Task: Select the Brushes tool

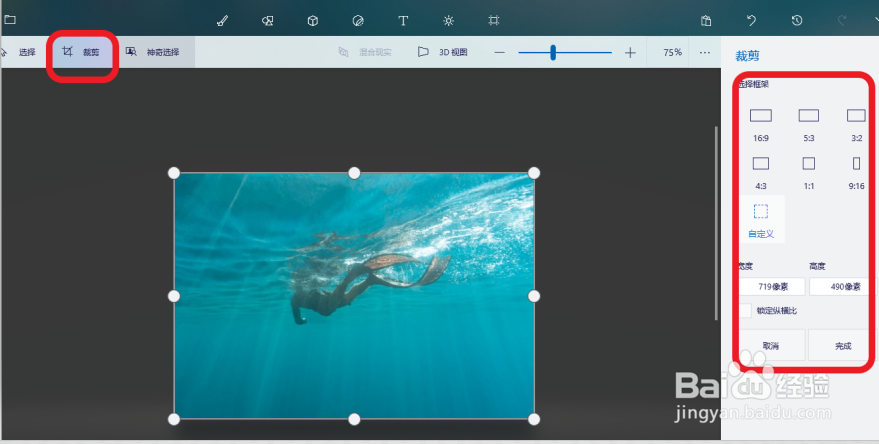Action: [223, 21]
